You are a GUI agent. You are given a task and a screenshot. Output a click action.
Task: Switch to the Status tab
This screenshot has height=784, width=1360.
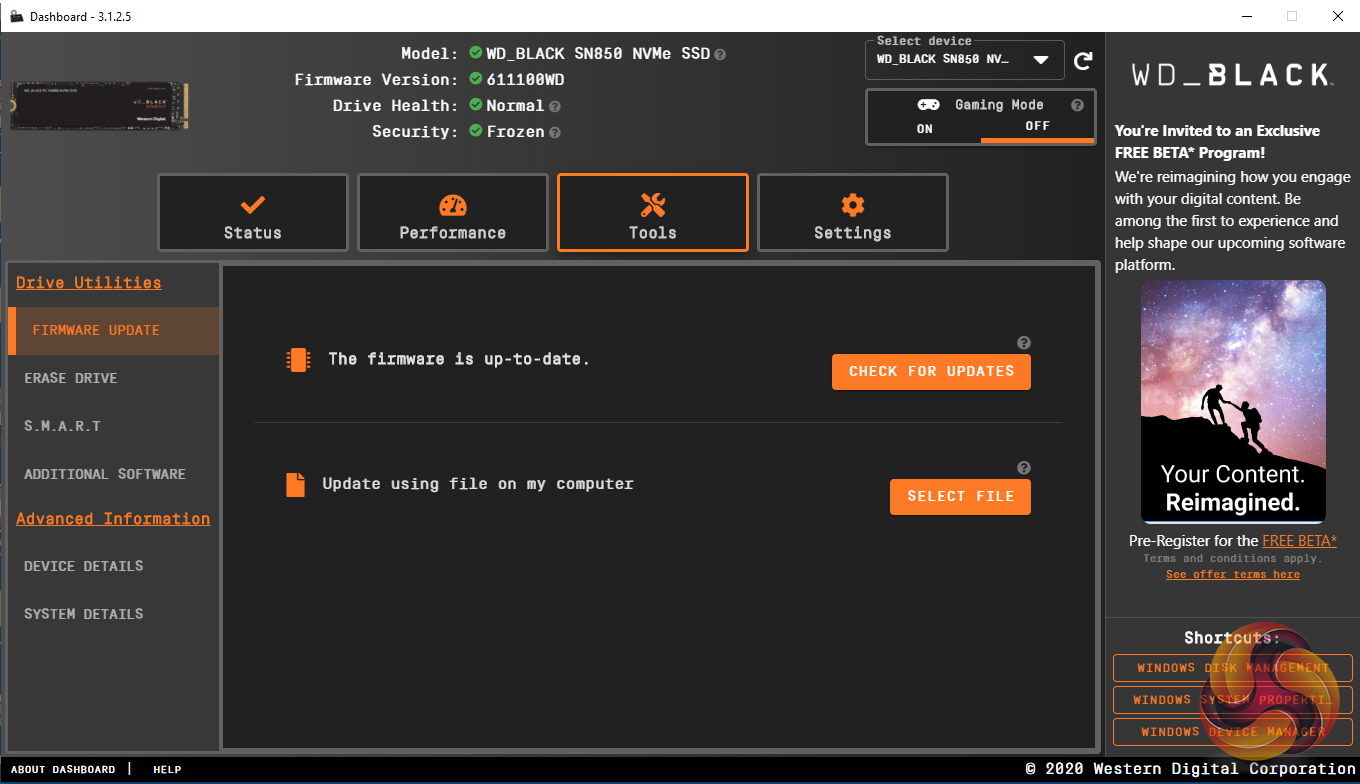pyautogui.click(x=253, y=213)
